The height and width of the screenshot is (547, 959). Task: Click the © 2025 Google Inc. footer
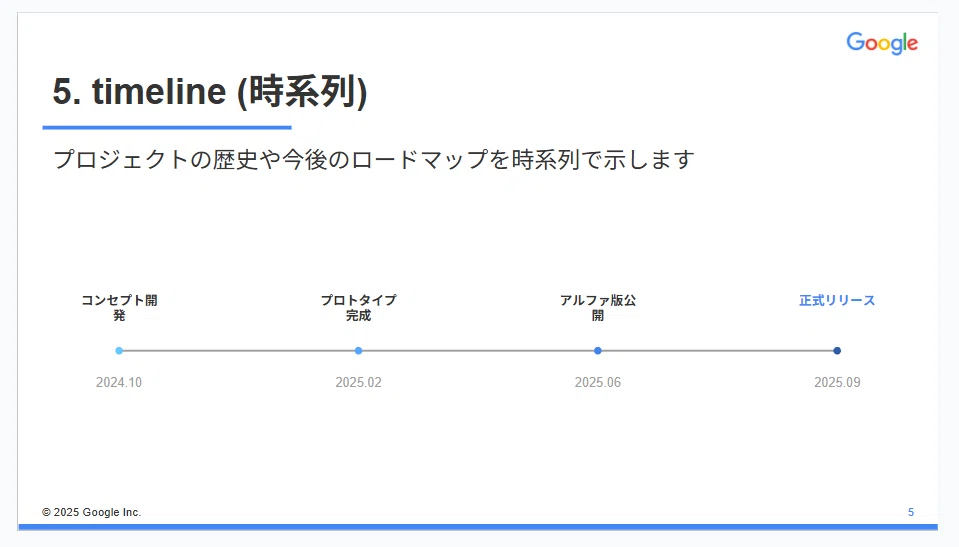(x=91, y=512)
